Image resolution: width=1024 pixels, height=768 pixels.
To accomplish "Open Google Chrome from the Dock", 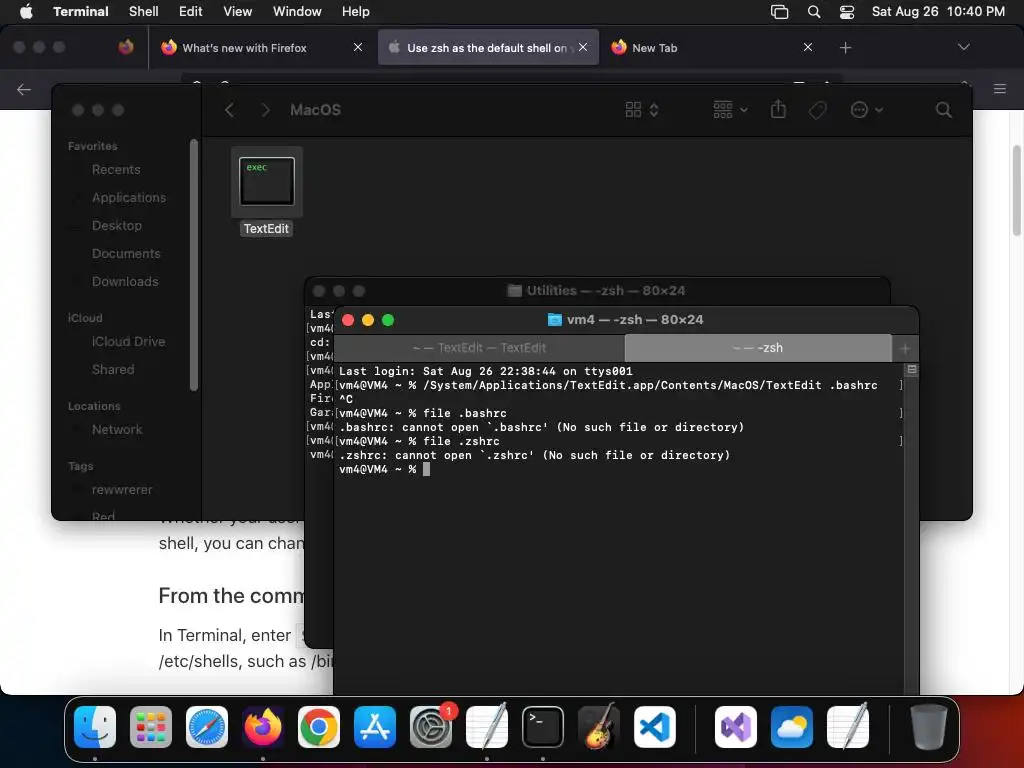I will (319, 726).
